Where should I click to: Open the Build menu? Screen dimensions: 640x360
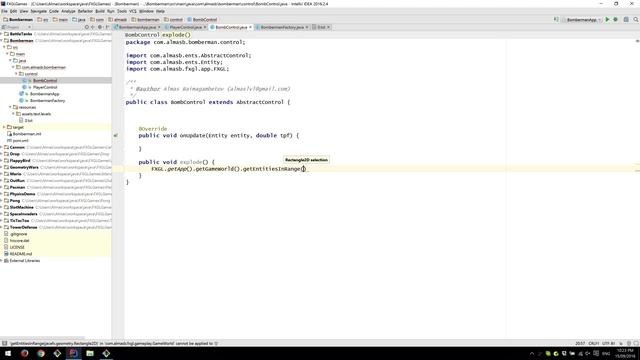(x=100, y=11)
